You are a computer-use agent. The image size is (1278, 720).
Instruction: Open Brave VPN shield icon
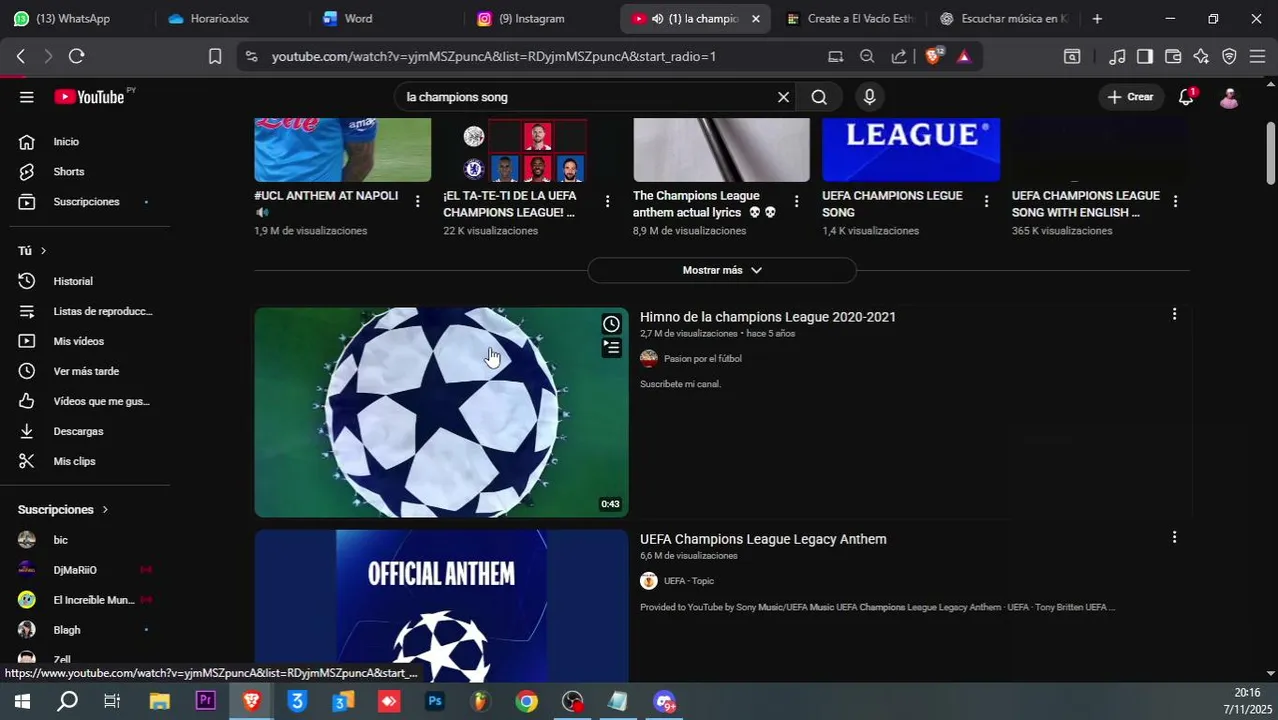1229,57
